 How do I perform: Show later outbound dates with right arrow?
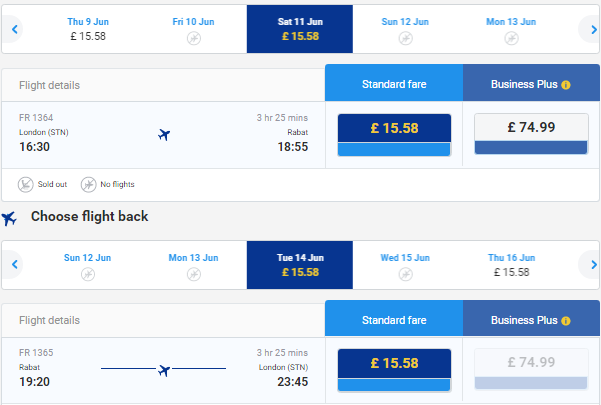[593, 29]
